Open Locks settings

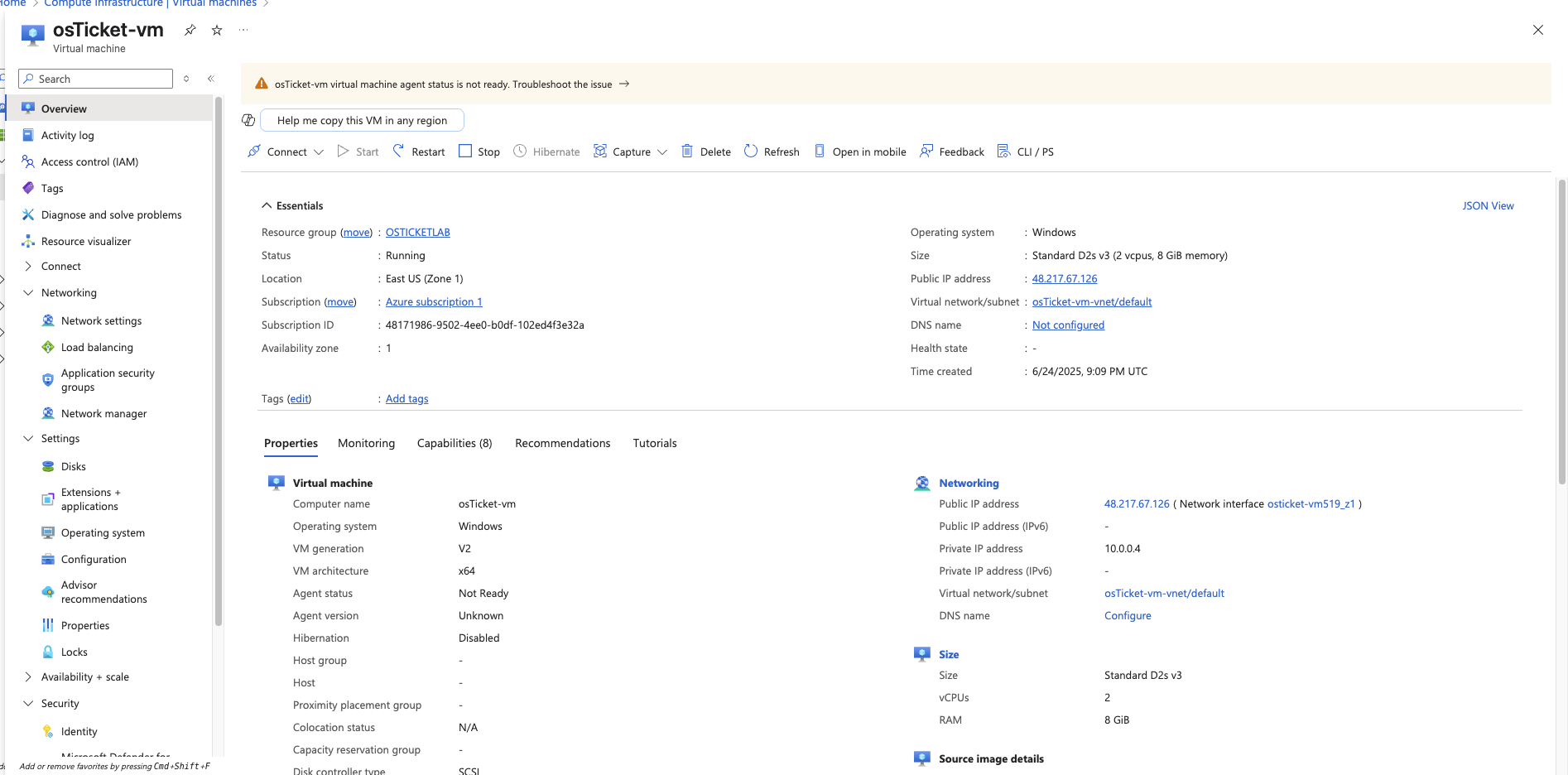(74, 652)
